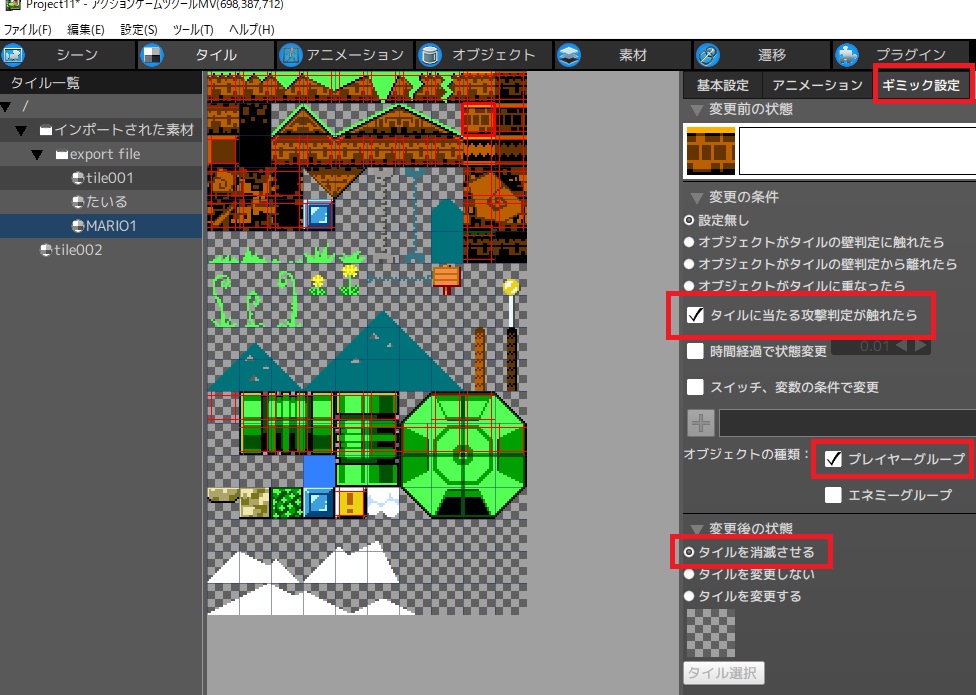Open the ヘルプ(H) menu
Viewport: 976px width, 695px height.
pos(251,29)
